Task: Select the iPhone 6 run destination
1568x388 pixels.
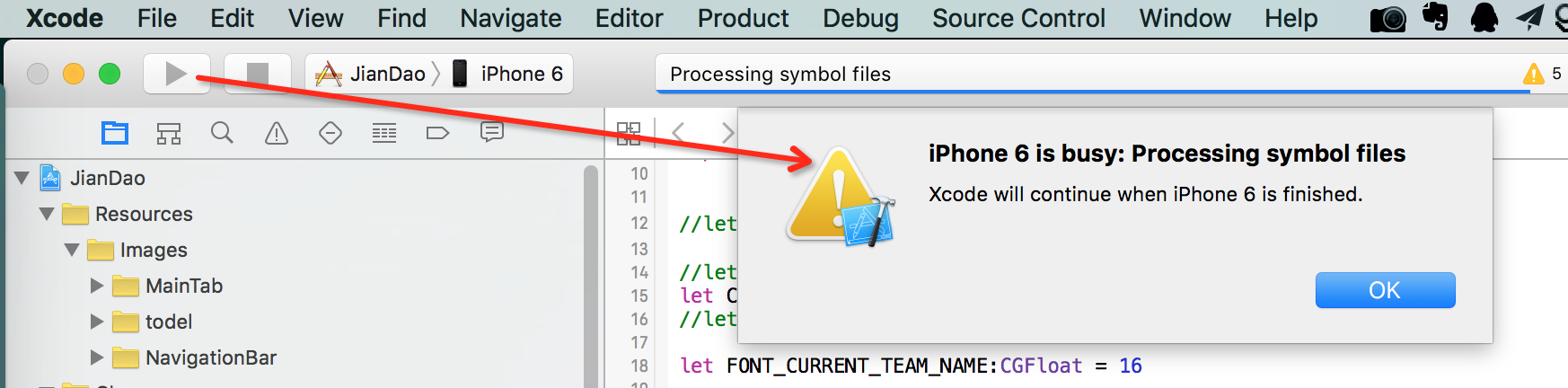Action: (508, 74)
